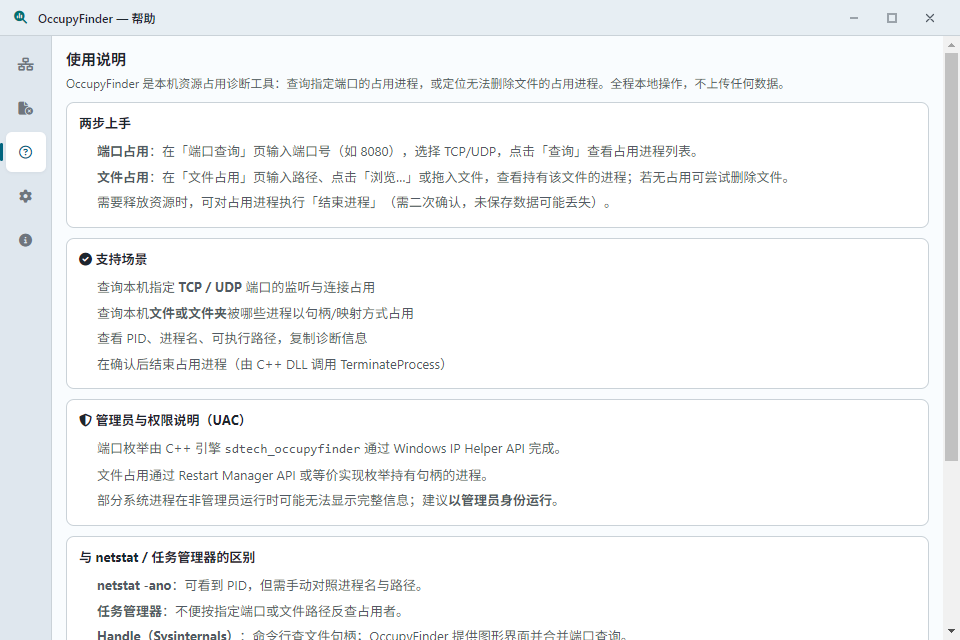Click the vertical scrollbar thumb

[x=951, y=257]
